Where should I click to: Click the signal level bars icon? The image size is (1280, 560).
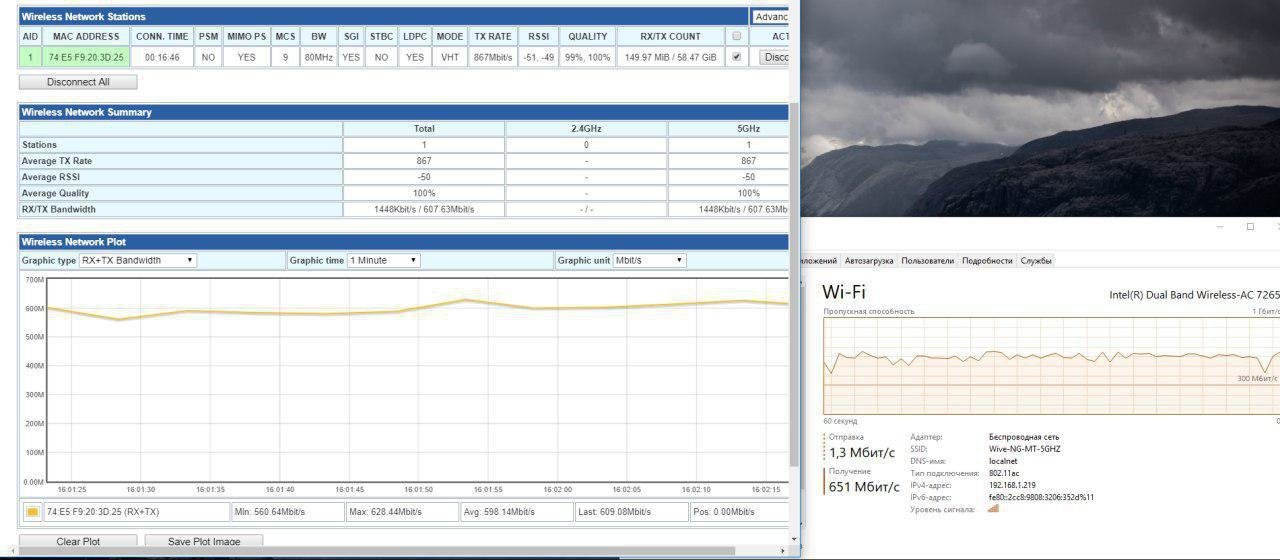coord(993,509)
